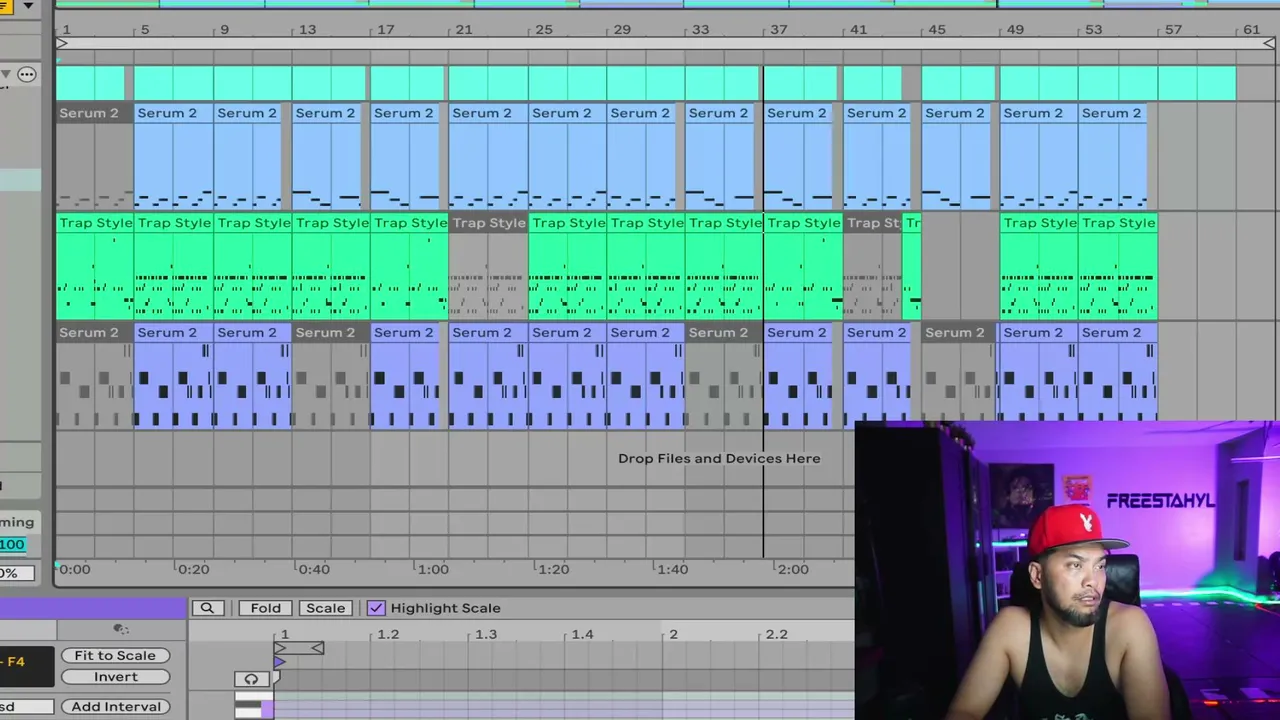1280x720 pixels.
Task: Select the truncated 'Trap St' clip
Action: click(872, 266)
